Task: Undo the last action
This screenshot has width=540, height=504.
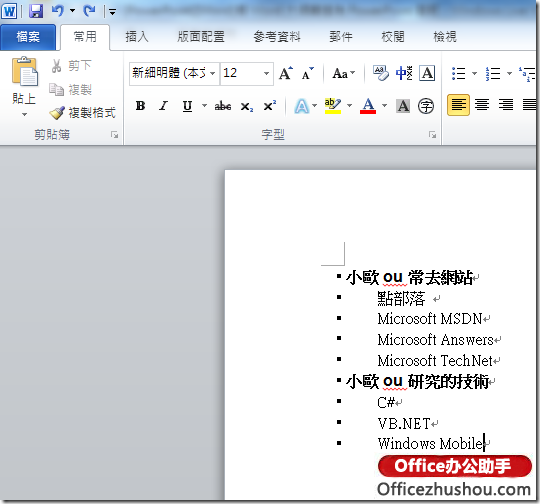Action: [58, 11]
